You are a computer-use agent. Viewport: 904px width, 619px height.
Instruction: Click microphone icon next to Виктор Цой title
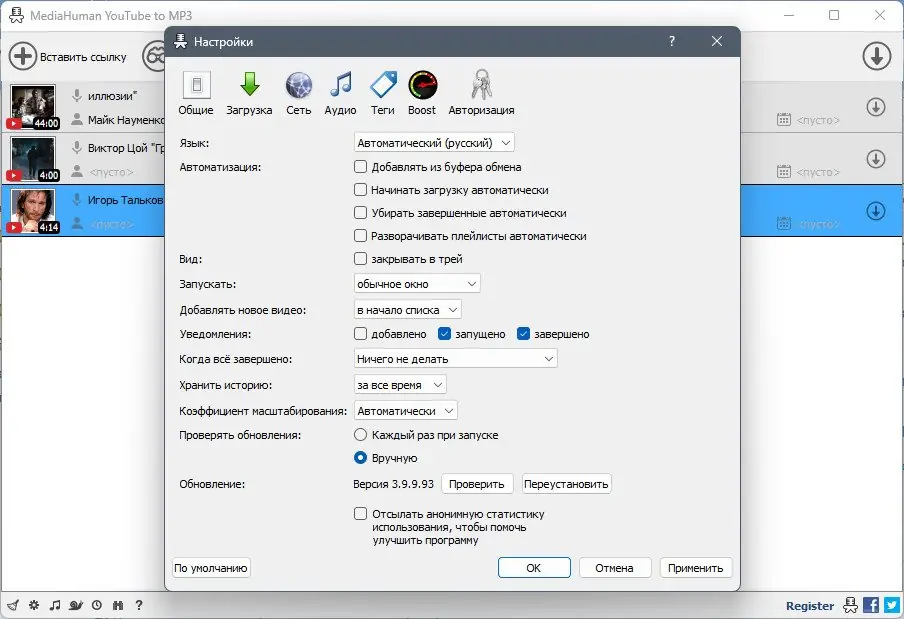(77, 148)
